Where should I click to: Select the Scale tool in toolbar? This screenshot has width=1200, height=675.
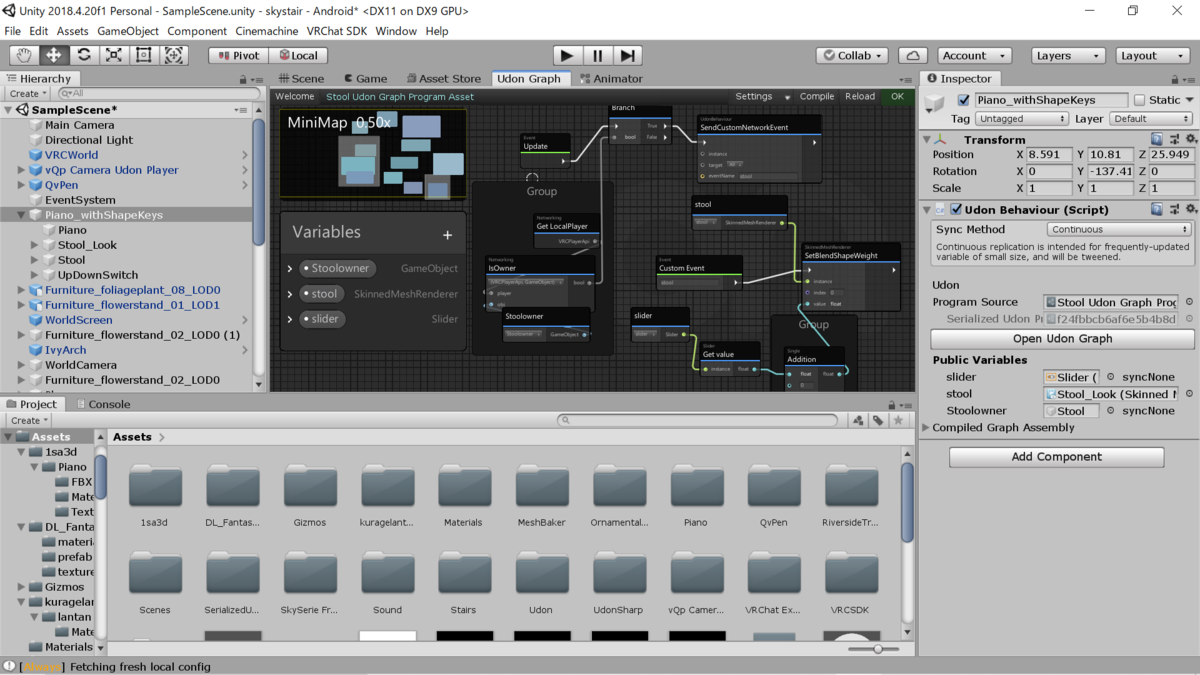point(114,56)
